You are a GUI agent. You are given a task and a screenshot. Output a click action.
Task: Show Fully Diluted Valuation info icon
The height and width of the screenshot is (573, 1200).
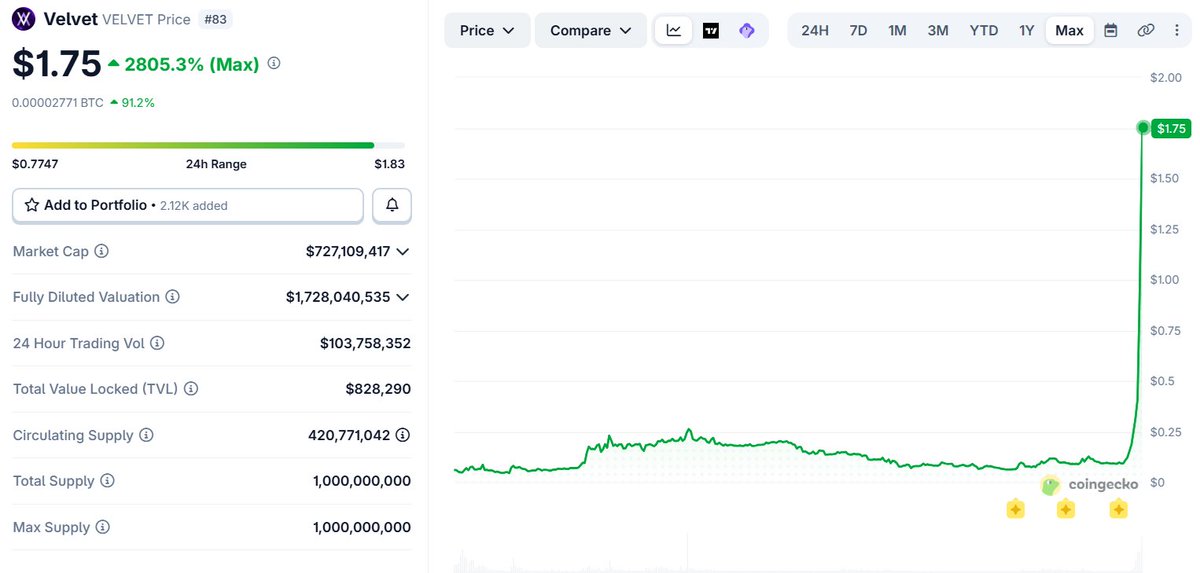(x=172, y=297)
